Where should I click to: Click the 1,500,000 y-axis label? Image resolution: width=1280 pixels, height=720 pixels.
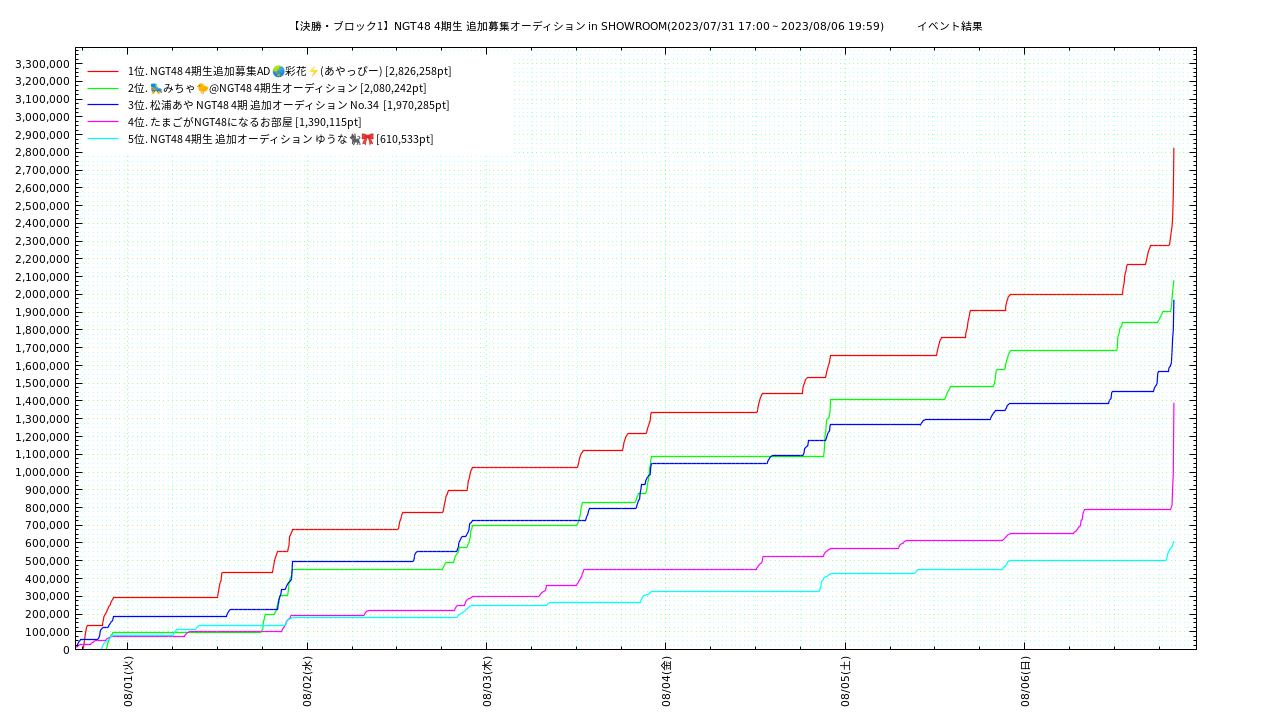pyautogui.click(x=42, y=383)
